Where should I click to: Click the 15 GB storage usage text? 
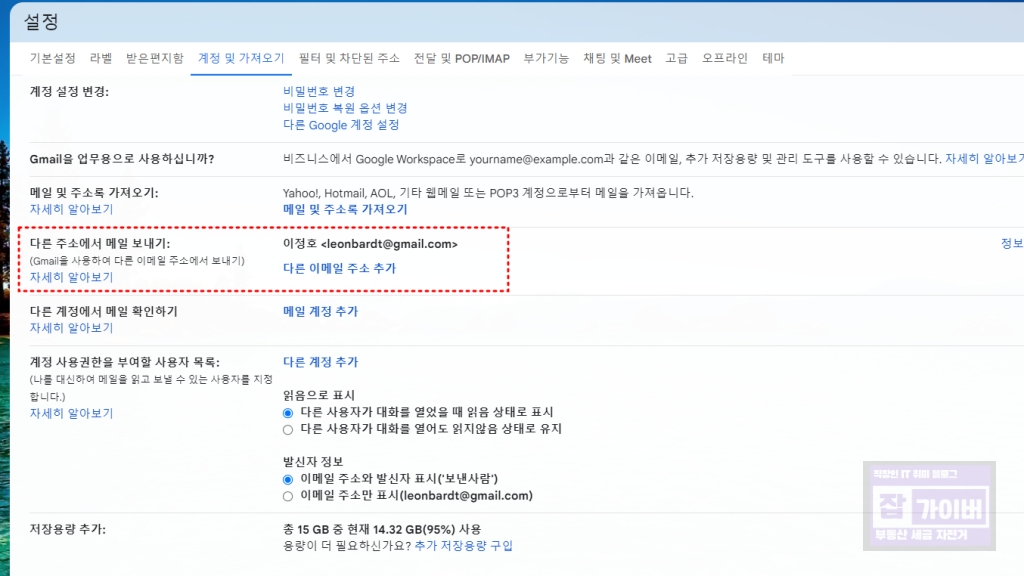point(382,529)
